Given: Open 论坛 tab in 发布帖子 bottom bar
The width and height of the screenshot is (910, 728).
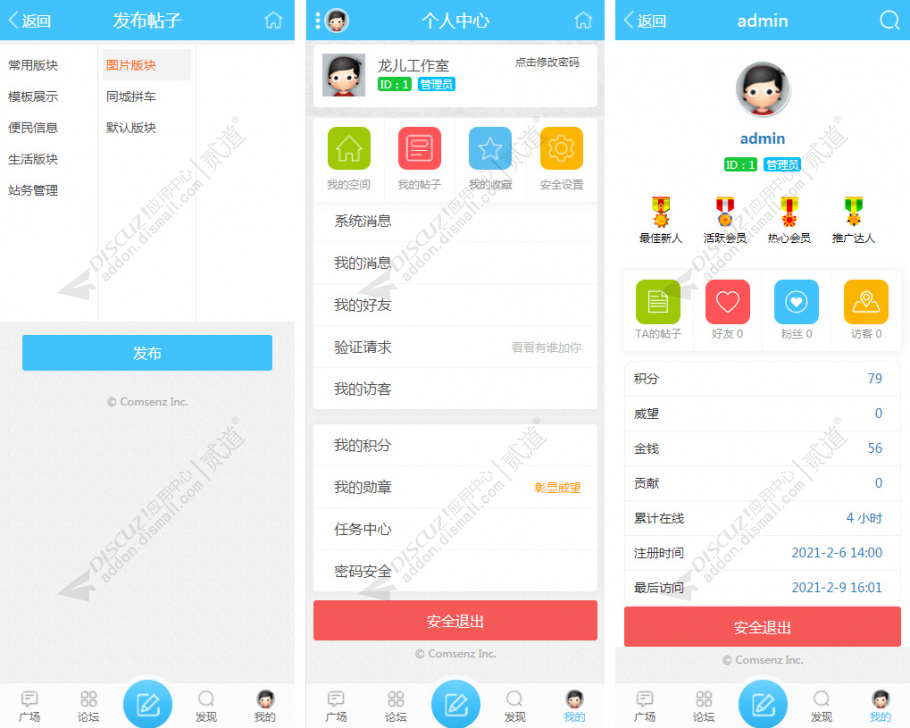Looking at the screenshot, I should tap(89, 706).
